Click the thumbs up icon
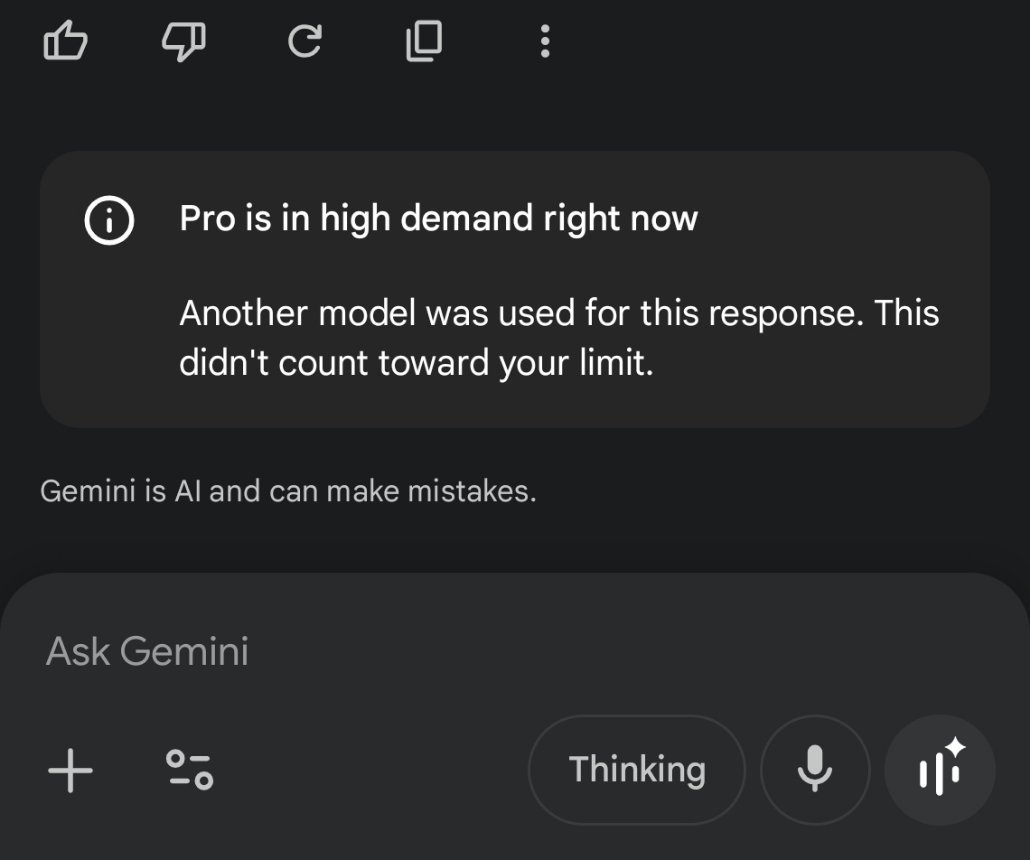Viewport: 1030px width, 860px height. 66,42
